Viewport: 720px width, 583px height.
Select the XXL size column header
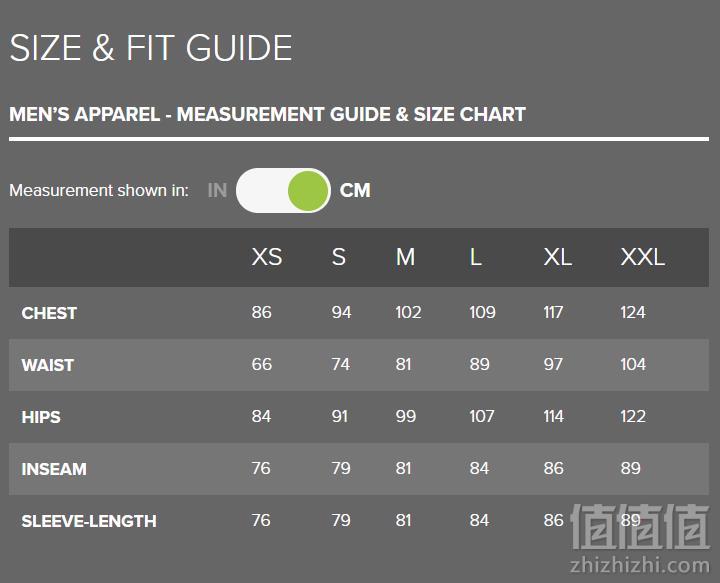point(642,257)
